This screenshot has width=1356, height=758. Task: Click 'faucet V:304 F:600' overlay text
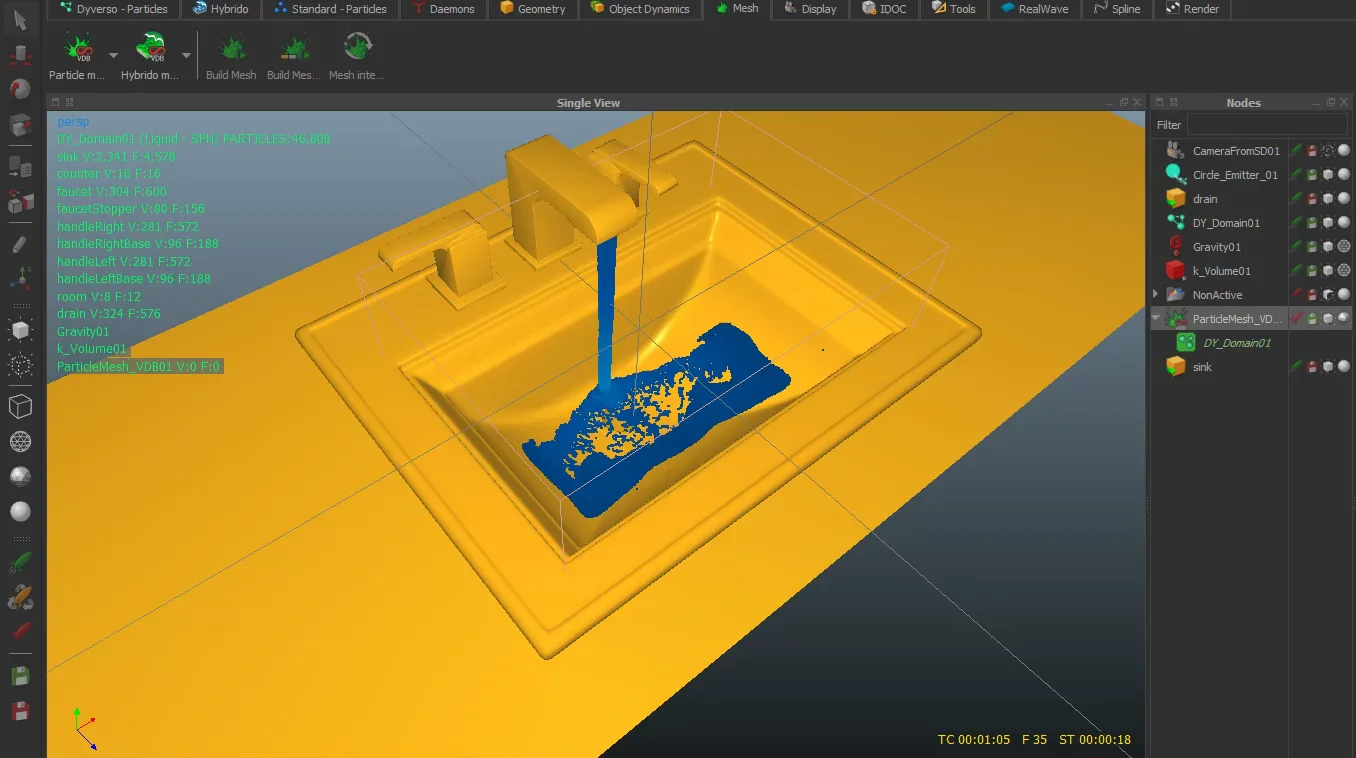112,191
